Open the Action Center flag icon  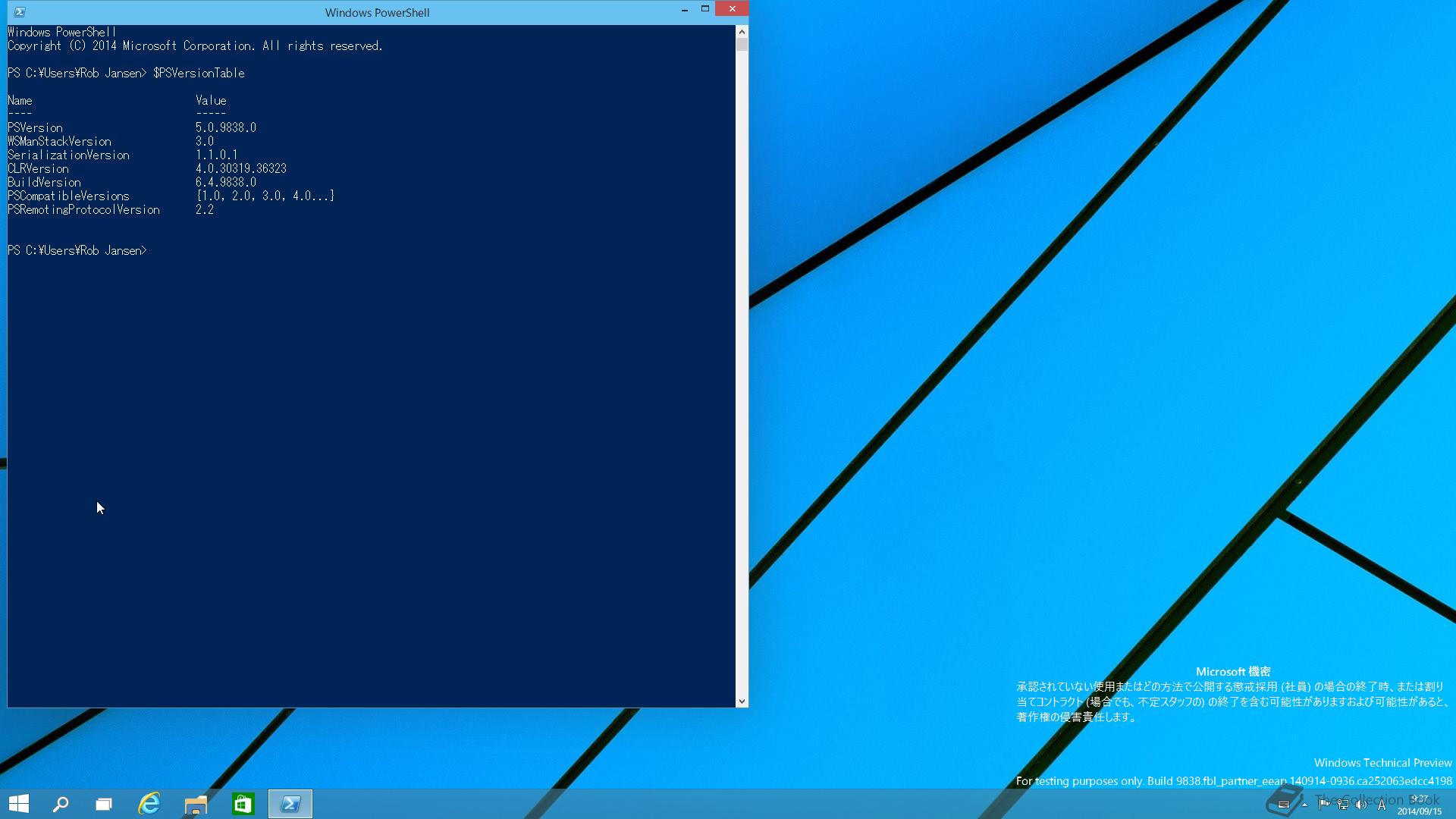point(1324,805)
